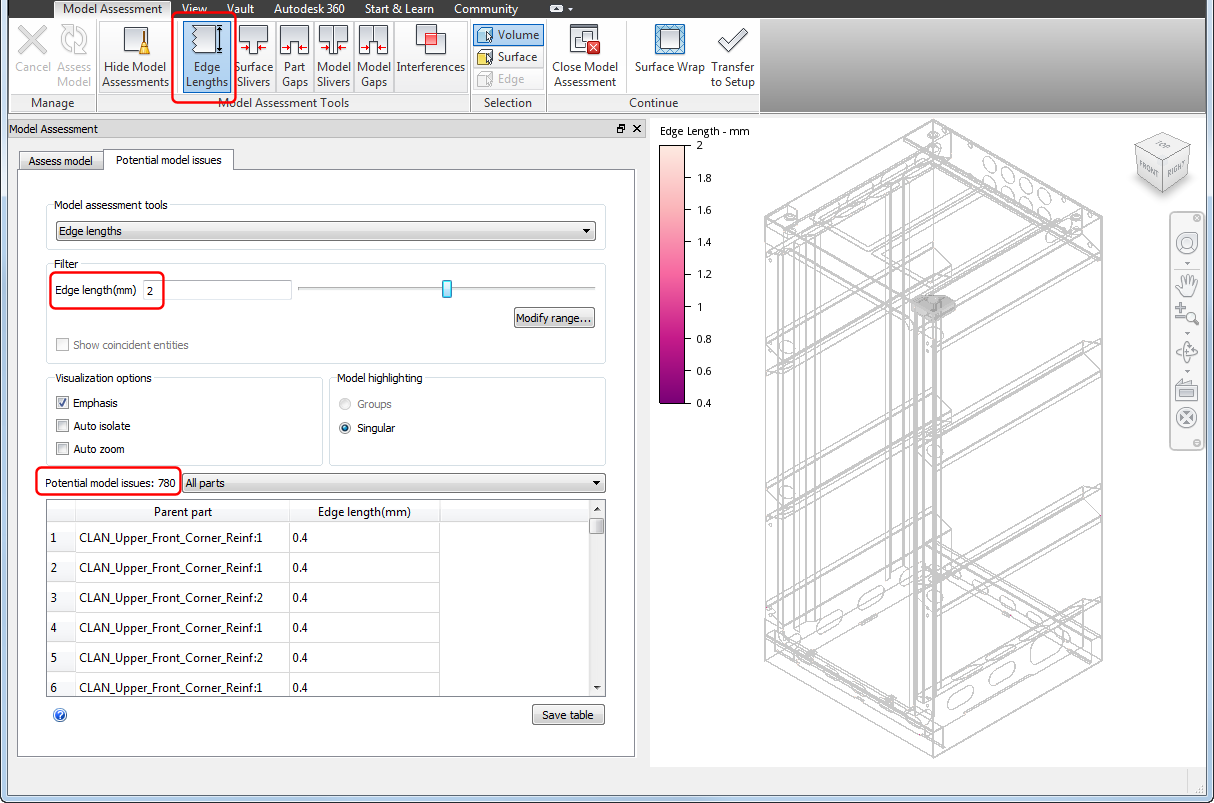Open the All parts filter dropdown
The height and width of the screenshot is (803, 1214).
pos(393,483)
